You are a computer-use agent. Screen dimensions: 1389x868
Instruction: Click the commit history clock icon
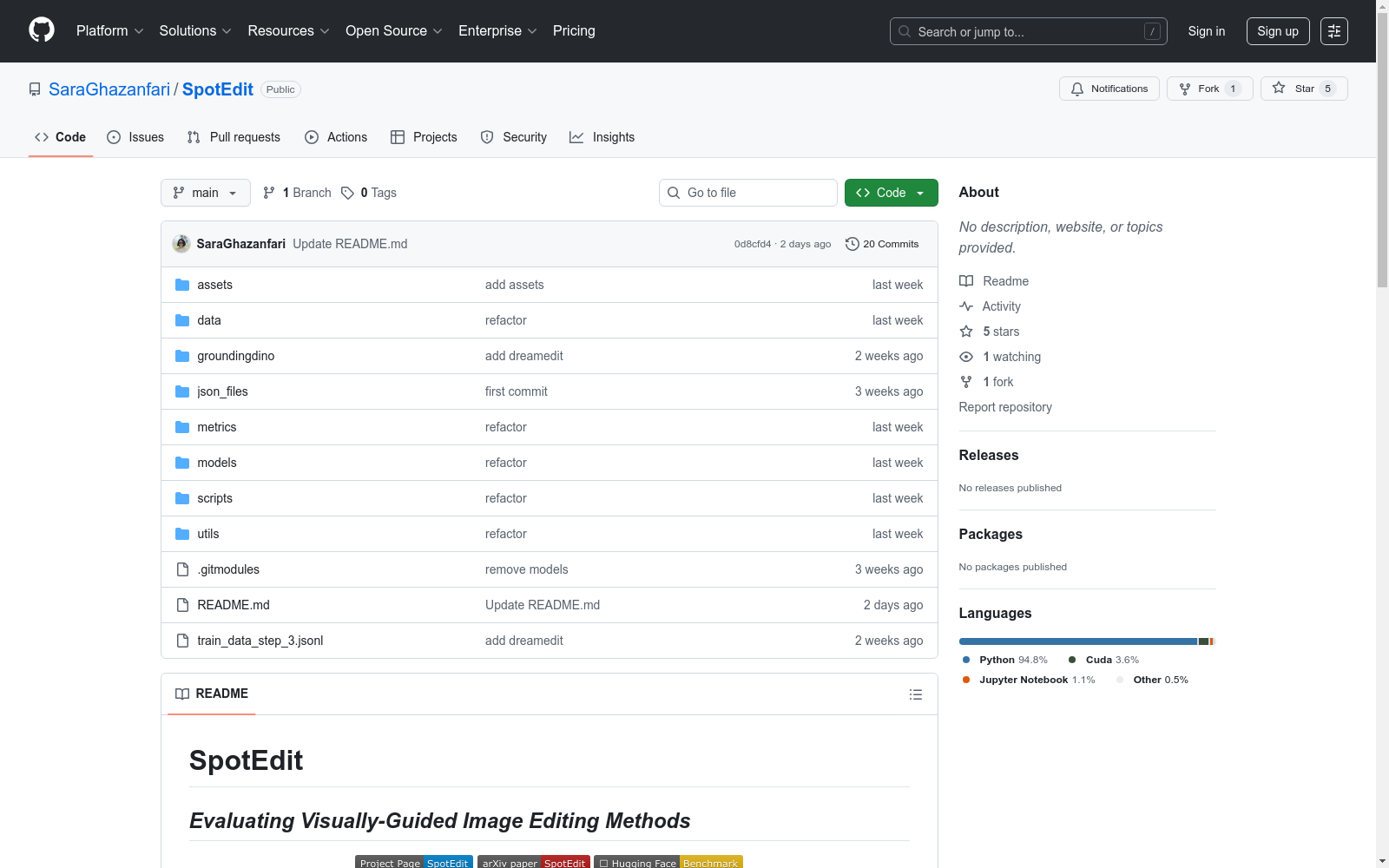click(852, 244)
